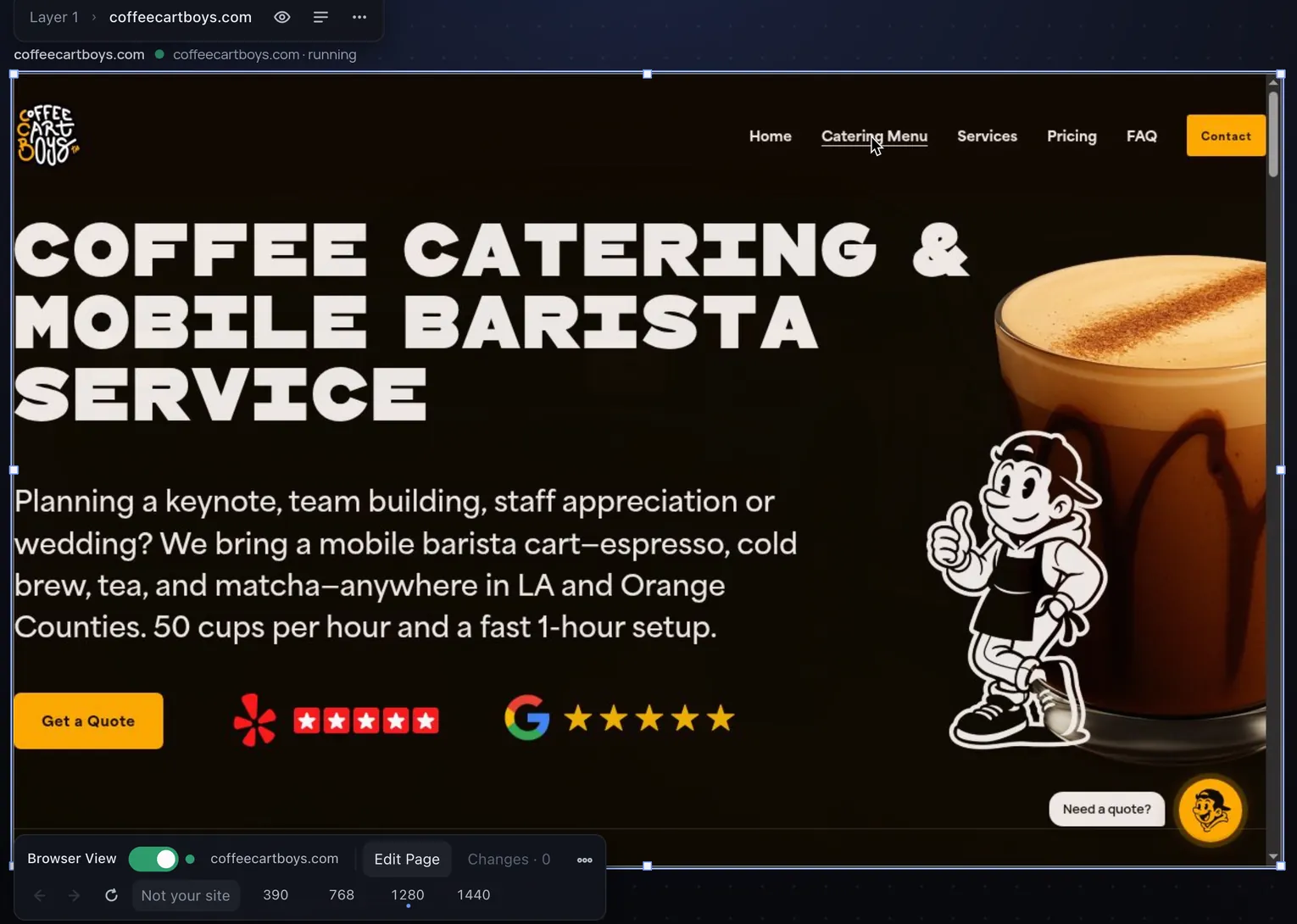This screenshot has width=1297, height=924.
Task: Reload the page with the refresh icon
Action: 111,895
